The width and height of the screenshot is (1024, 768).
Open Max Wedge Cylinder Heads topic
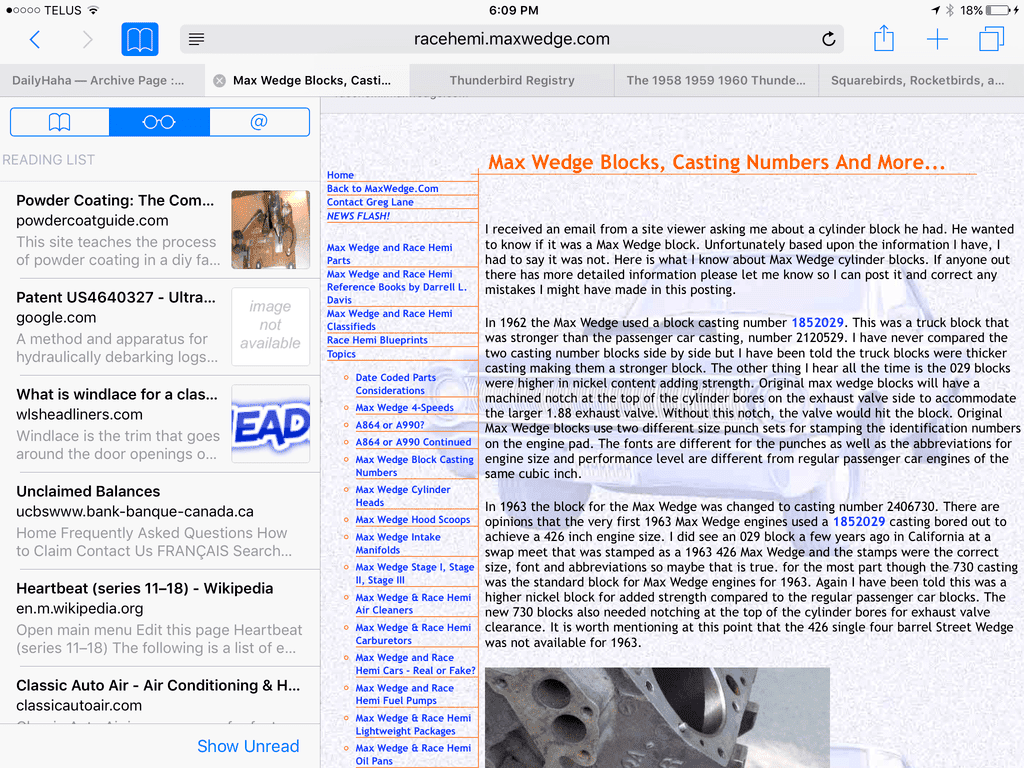point(403,496)
